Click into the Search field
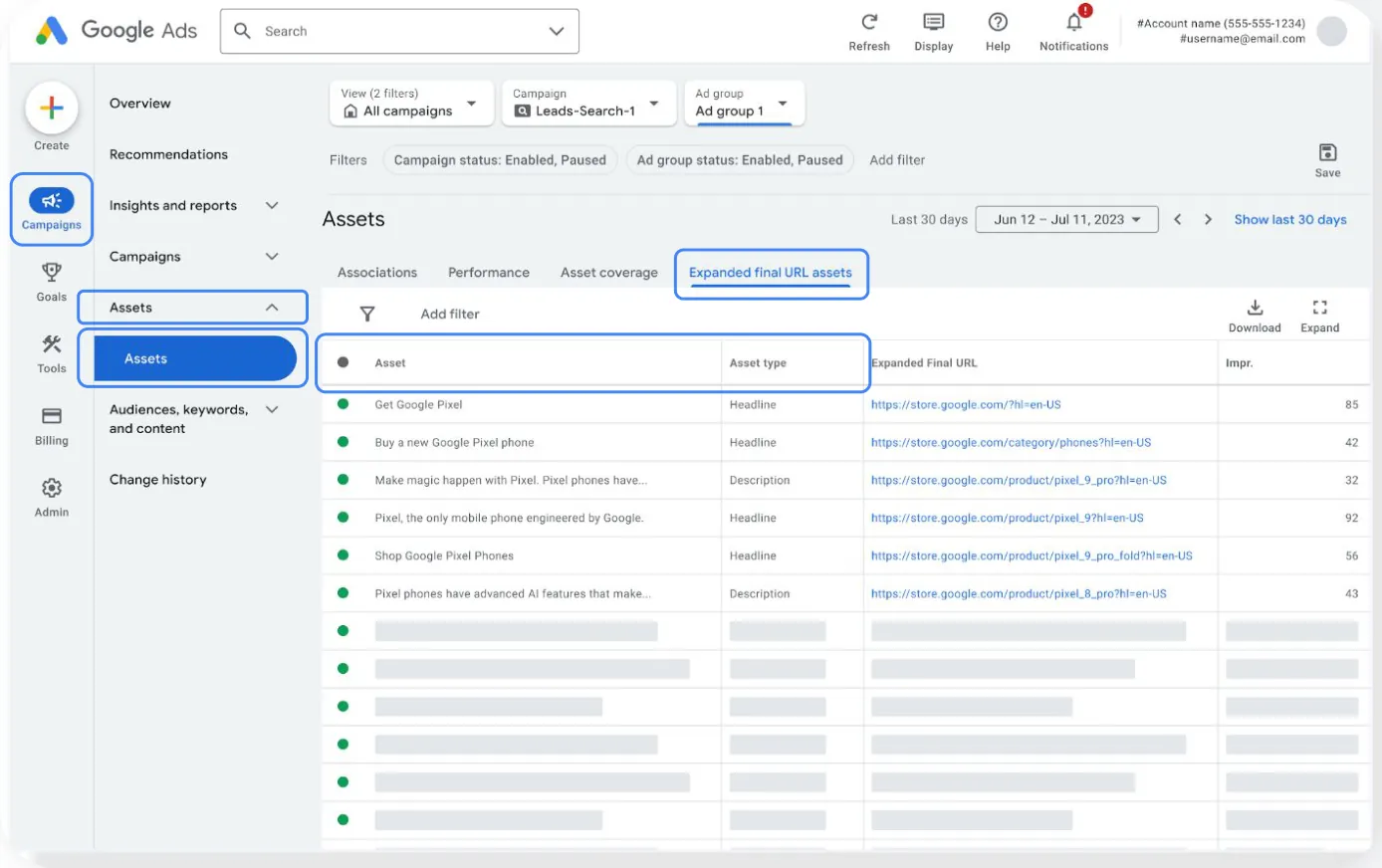This screenshot has width=1382, height=868. (398, 31)
